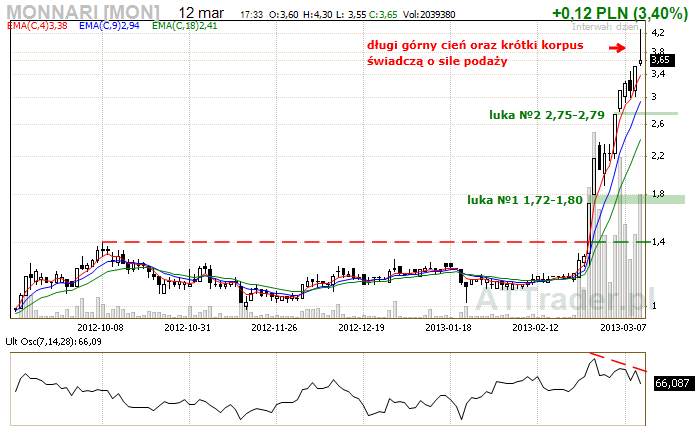Click the 2012-10-31 date axis label
The image size is (700, 431).
(187, 327)
